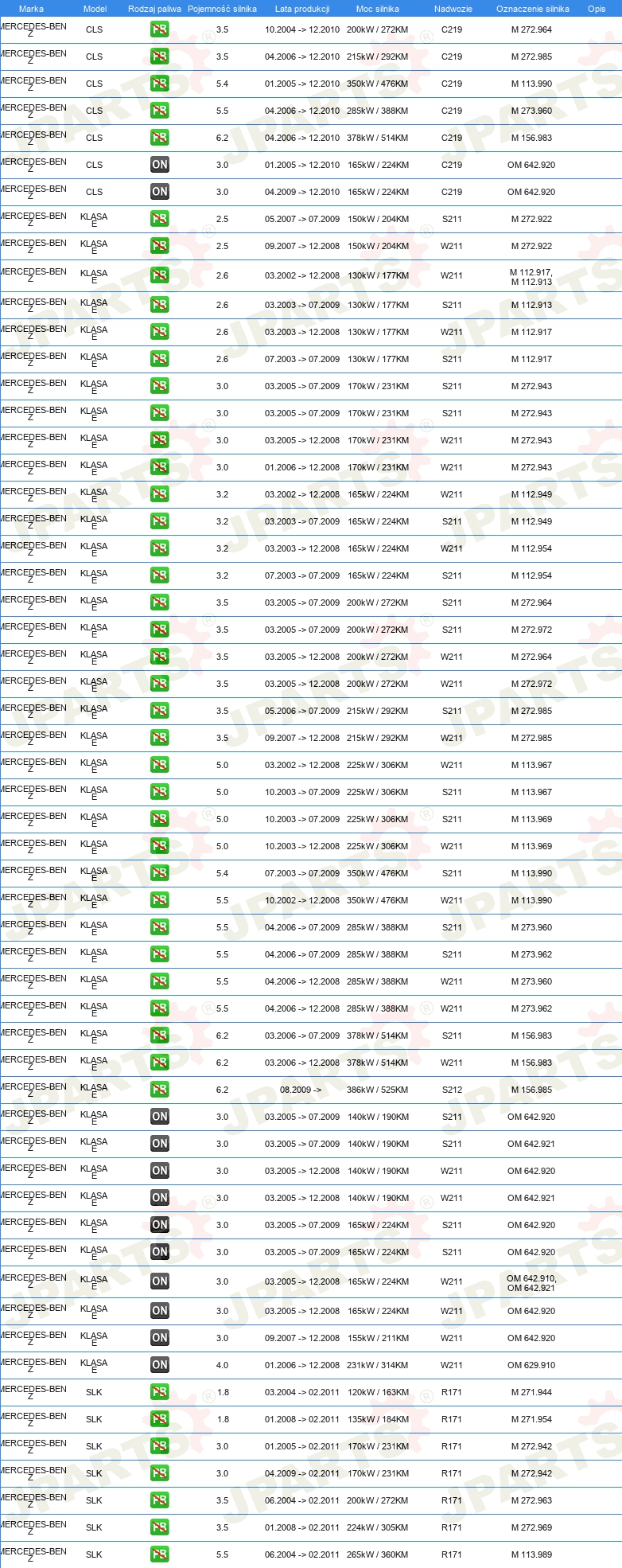Screen dimensions: 622x1568
Task: Click petrol icon in 10.2002 W211 5.5 row
Action: [x=159, y=900]
